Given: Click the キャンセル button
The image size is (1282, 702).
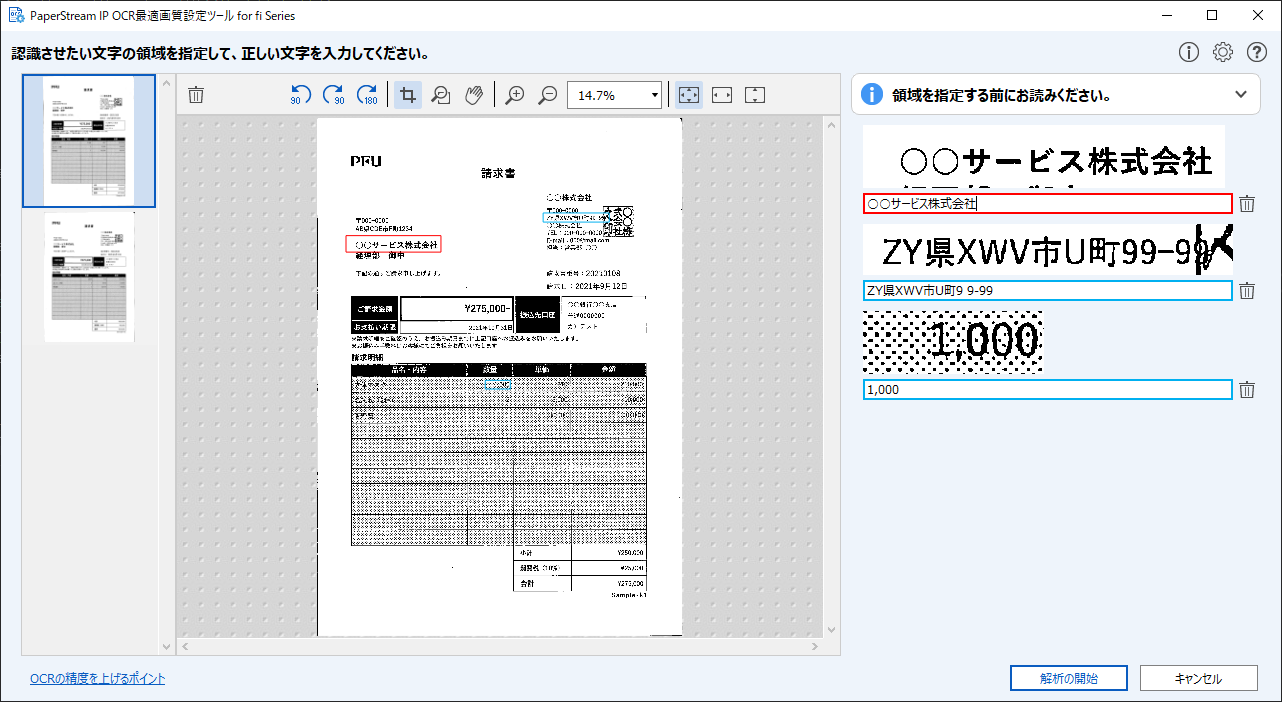Looking at the screenshot, I should [1198, 678].
